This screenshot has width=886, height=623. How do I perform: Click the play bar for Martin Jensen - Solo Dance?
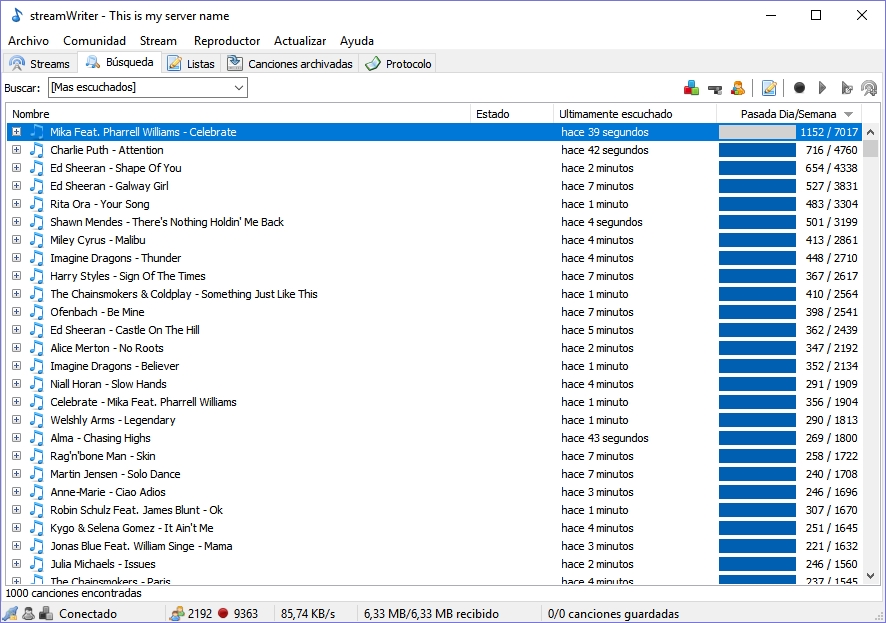click(x=757, y=474)
